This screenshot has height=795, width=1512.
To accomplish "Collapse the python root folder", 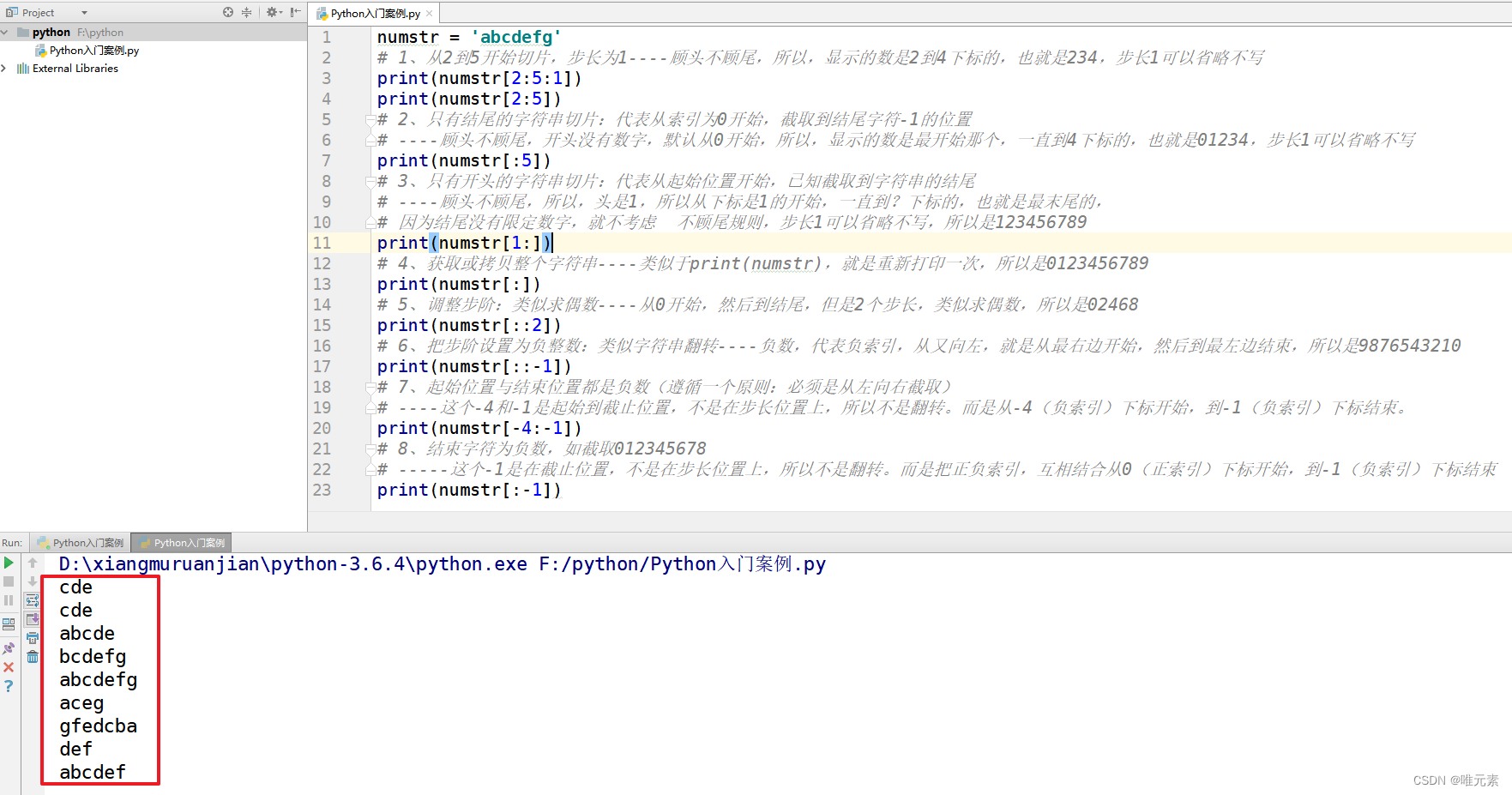I will coord(5,33).
